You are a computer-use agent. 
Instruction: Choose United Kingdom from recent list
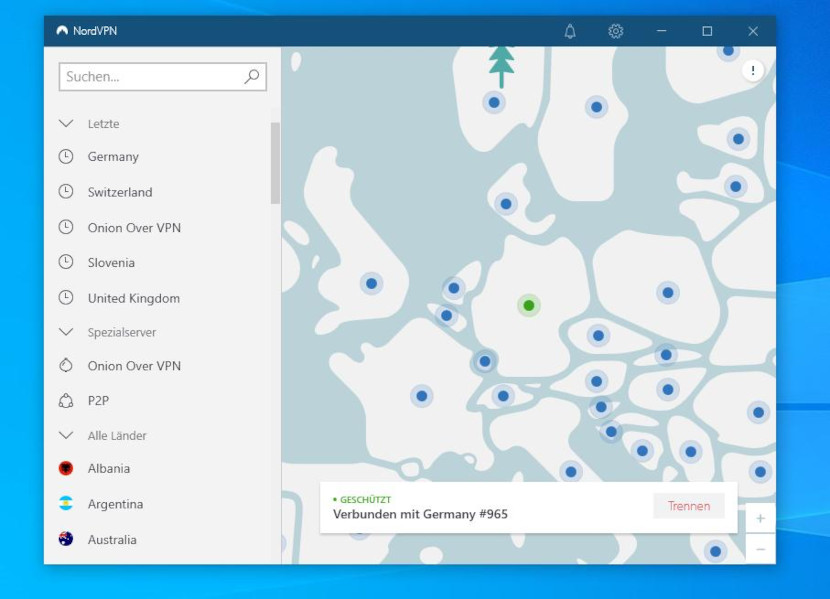(x=133, y=298)
